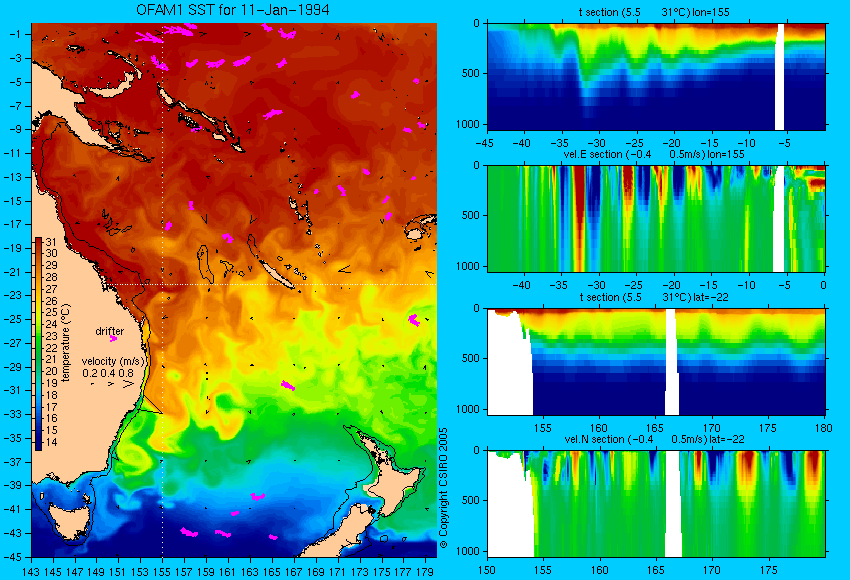
Task: Click the magenta drifter marker below the drifter label
Action: [x=113, y=339]
